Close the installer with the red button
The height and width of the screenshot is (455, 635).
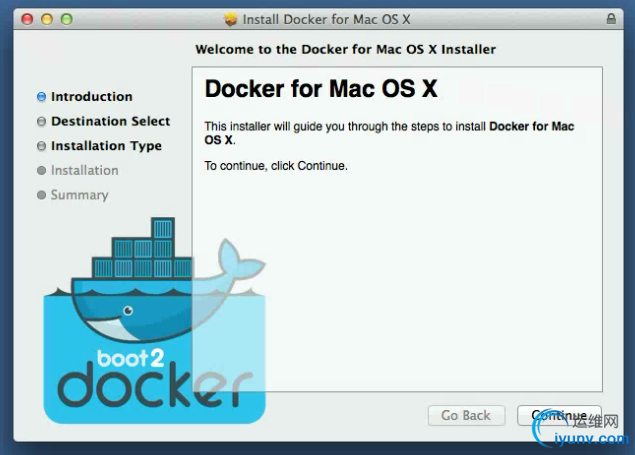[x=27, y=19]
